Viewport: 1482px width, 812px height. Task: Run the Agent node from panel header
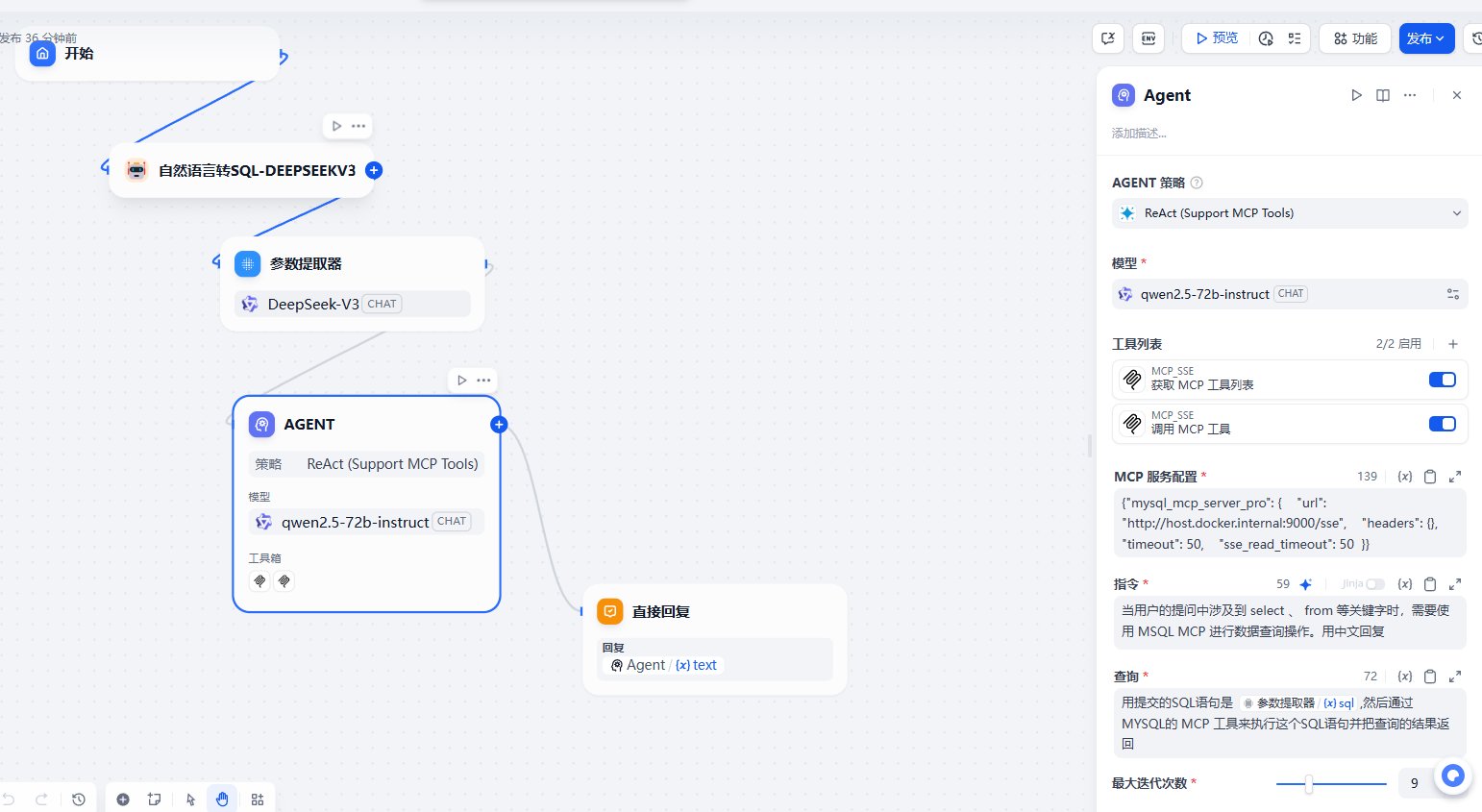tap(1356, 95)
